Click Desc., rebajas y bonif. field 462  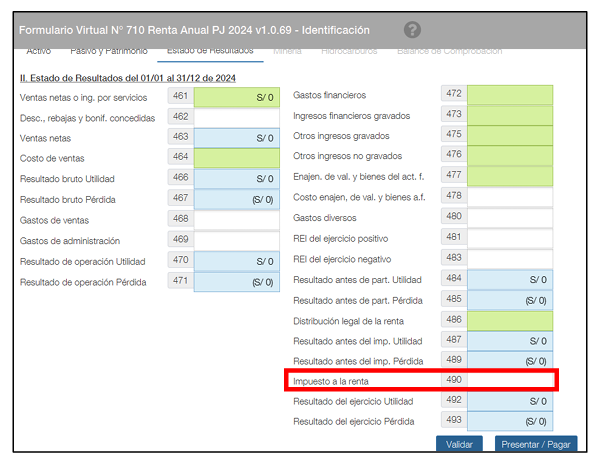coord(236,117)
